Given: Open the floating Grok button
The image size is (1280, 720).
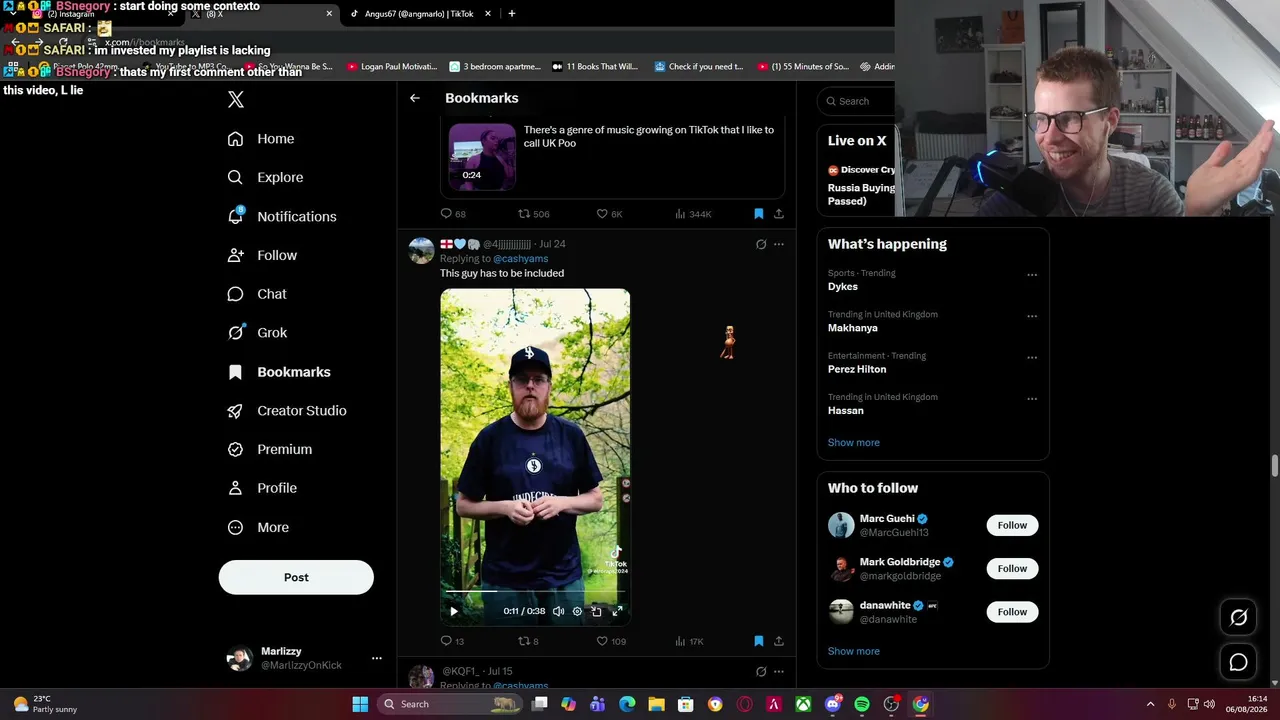Looking at the screenshot, I should (1238, 618).
